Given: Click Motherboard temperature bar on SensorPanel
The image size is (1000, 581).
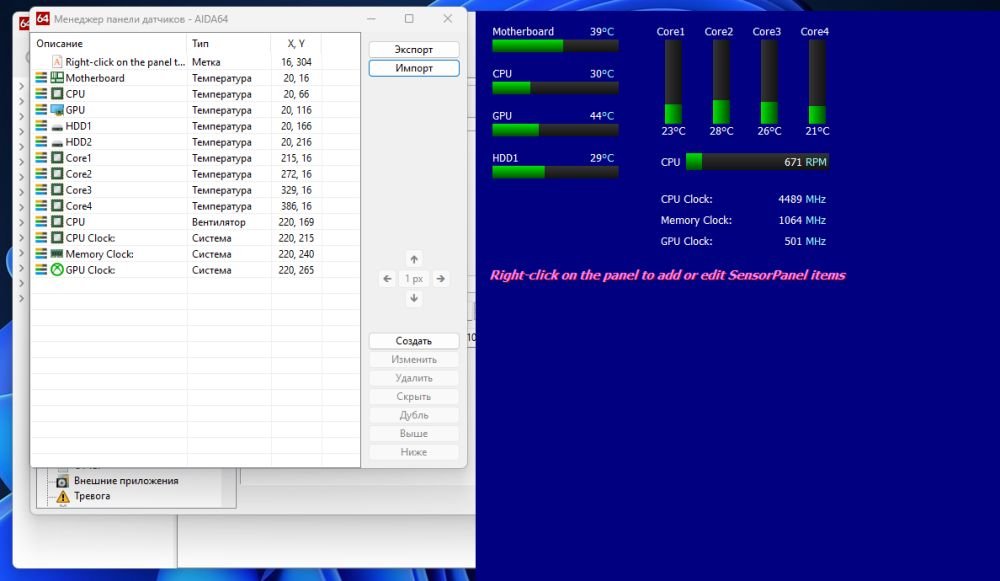Looking at the screenshot, I should (555, 46).
